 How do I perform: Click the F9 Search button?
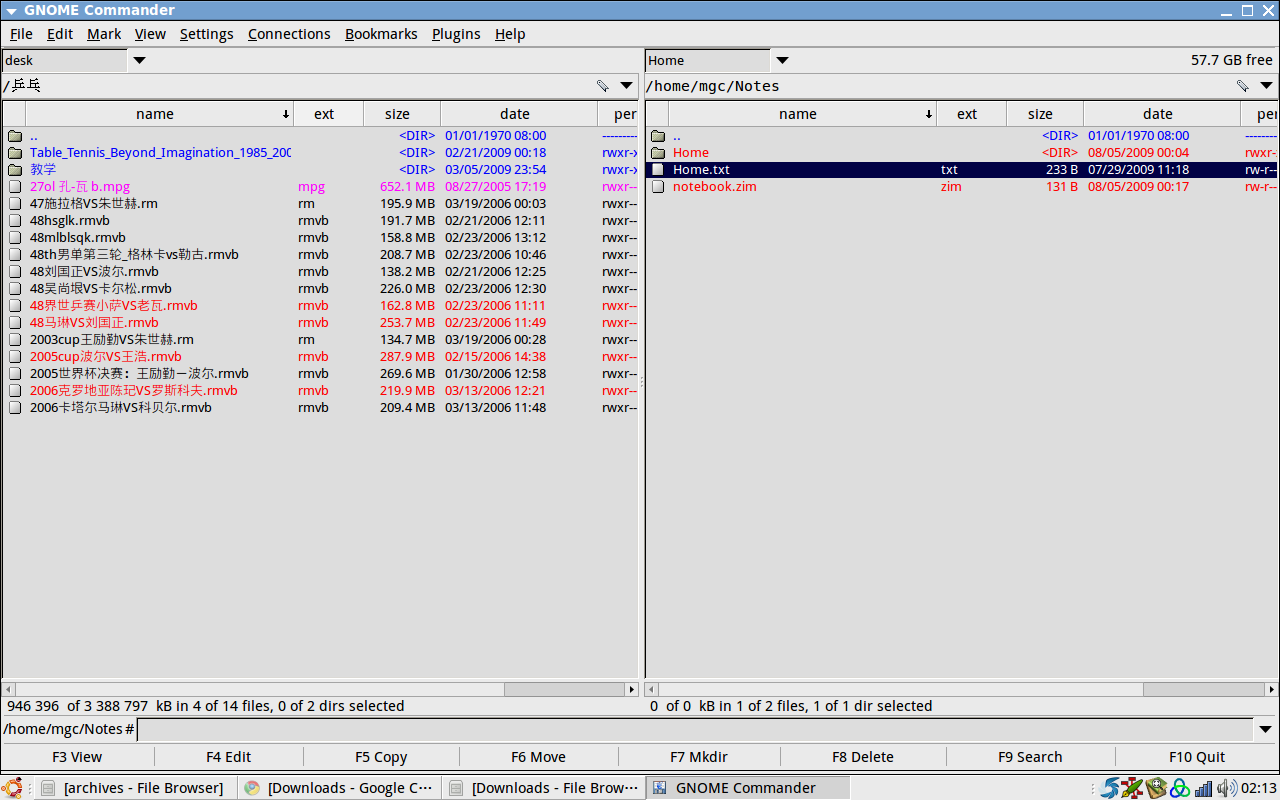coord(1030,757)
